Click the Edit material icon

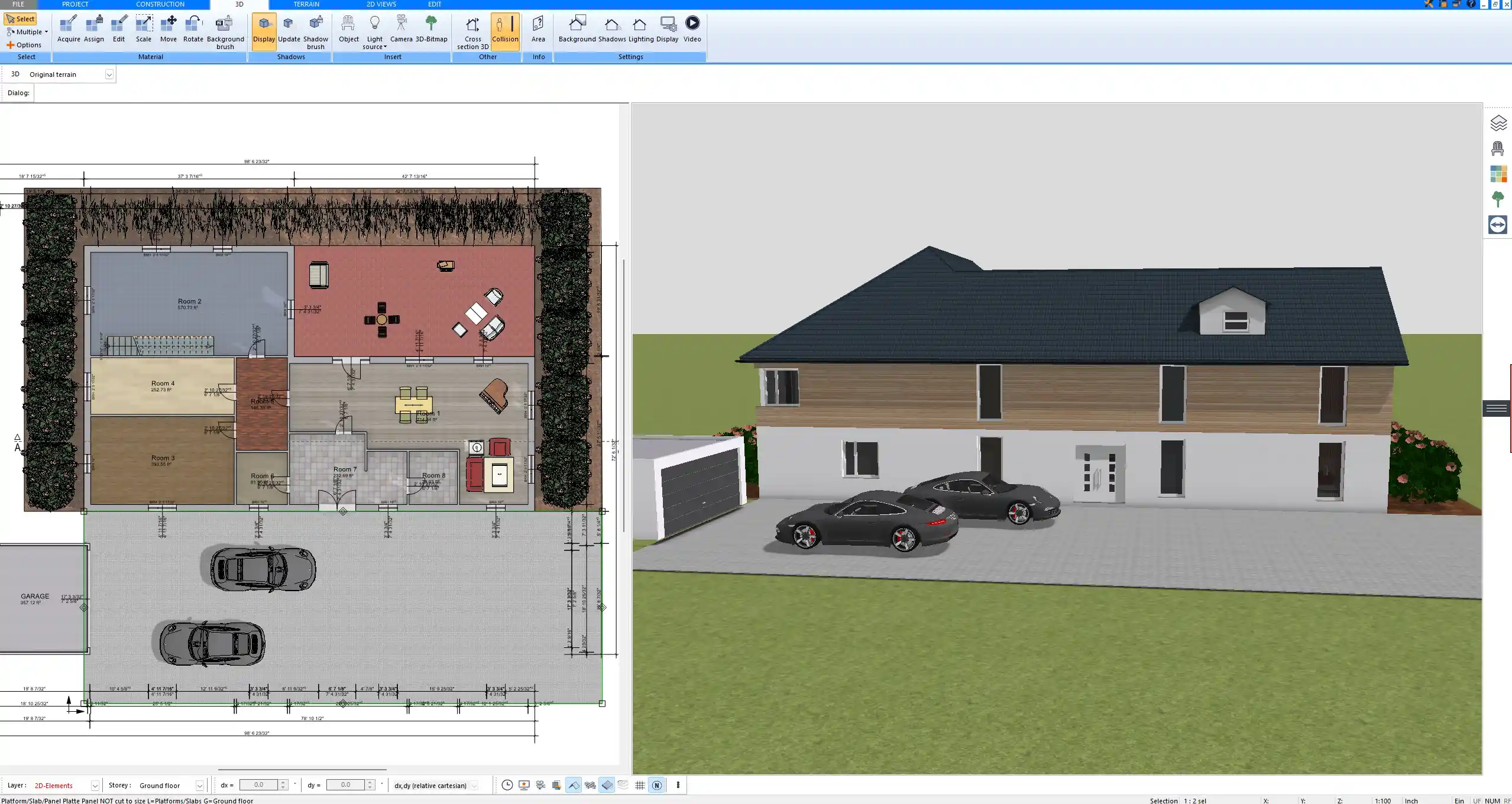[119, 30]
